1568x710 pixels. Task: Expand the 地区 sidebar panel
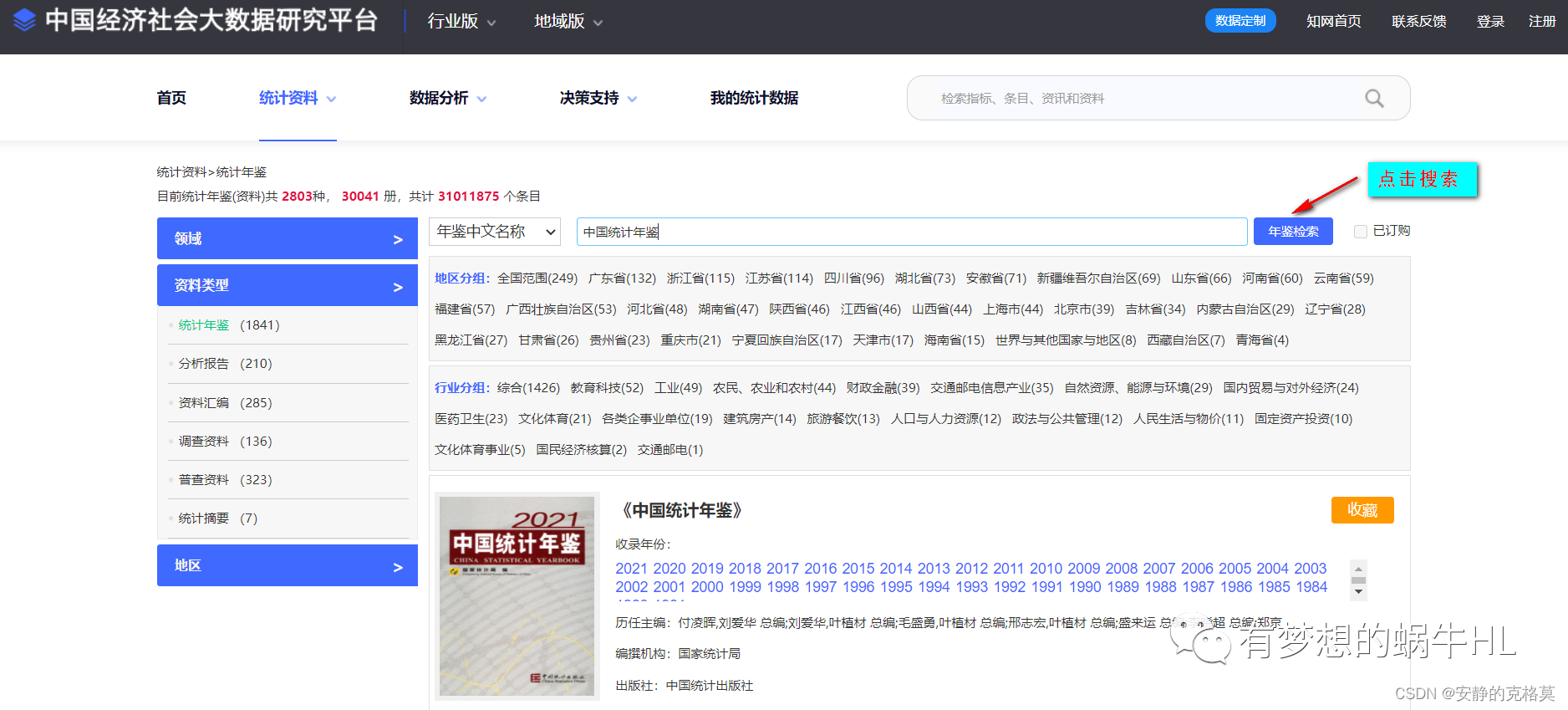pos(288,565)
